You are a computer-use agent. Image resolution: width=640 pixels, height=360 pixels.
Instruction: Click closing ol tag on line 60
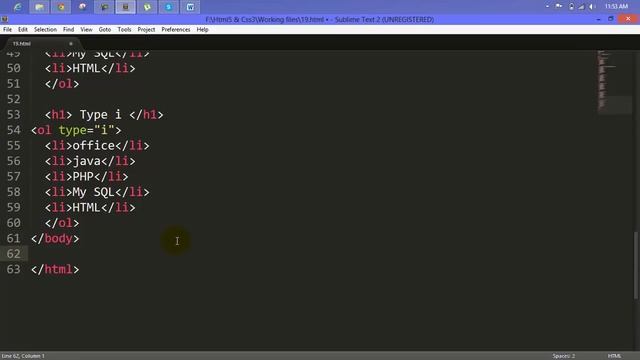[x=62, y=223]
